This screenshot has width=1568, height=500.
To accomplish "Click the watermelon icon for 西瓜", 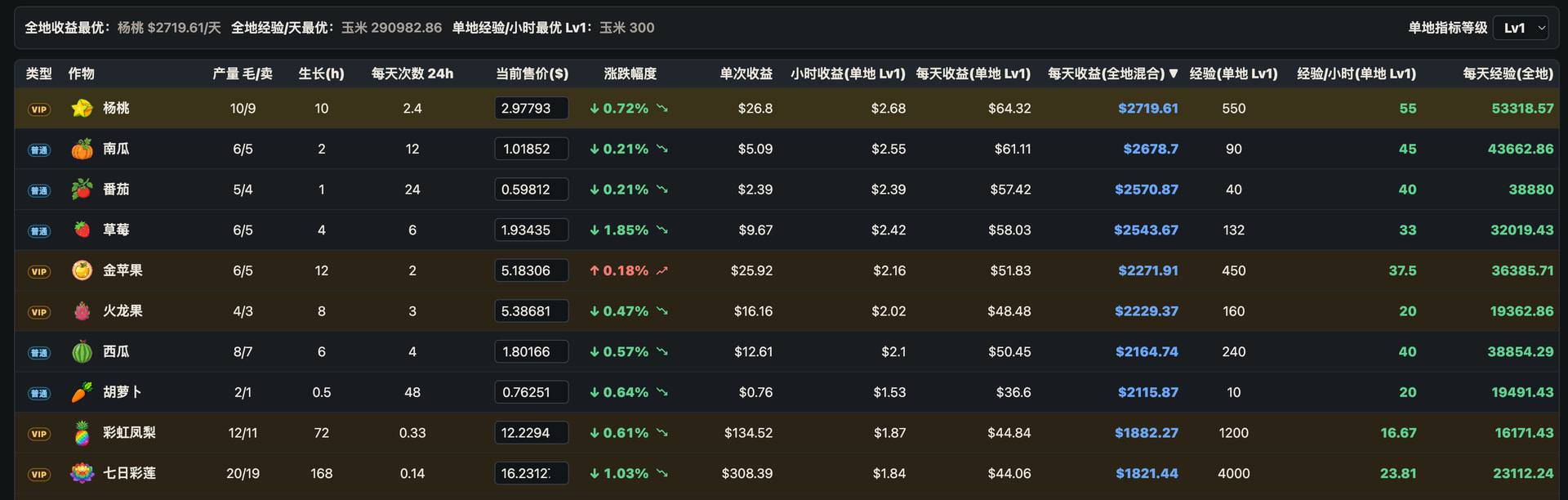I will 82,351.
